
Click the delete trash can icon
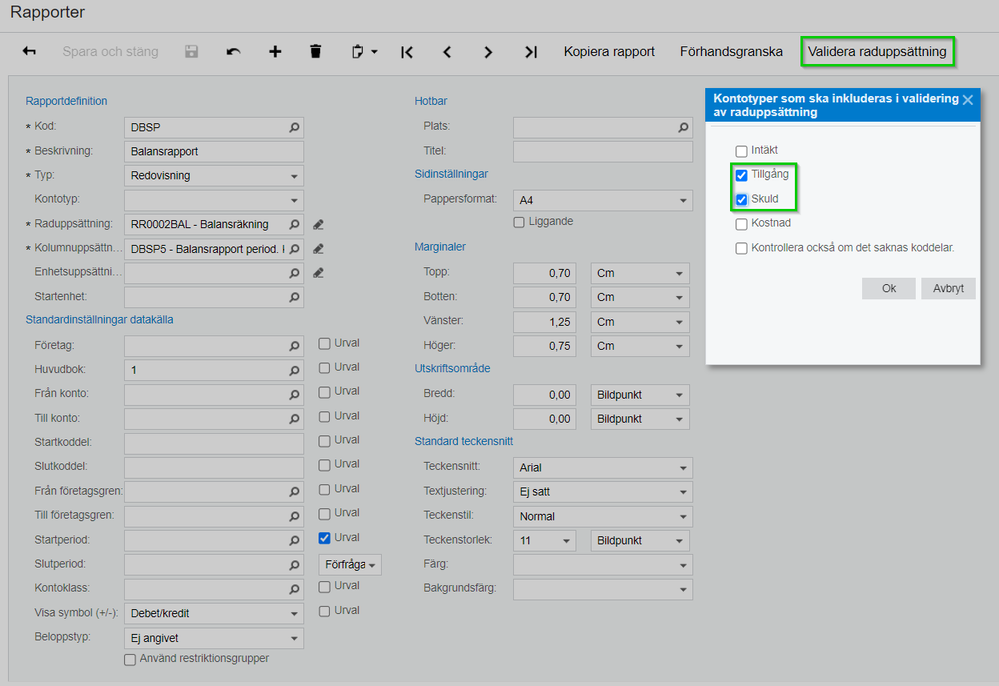point(316,51)
